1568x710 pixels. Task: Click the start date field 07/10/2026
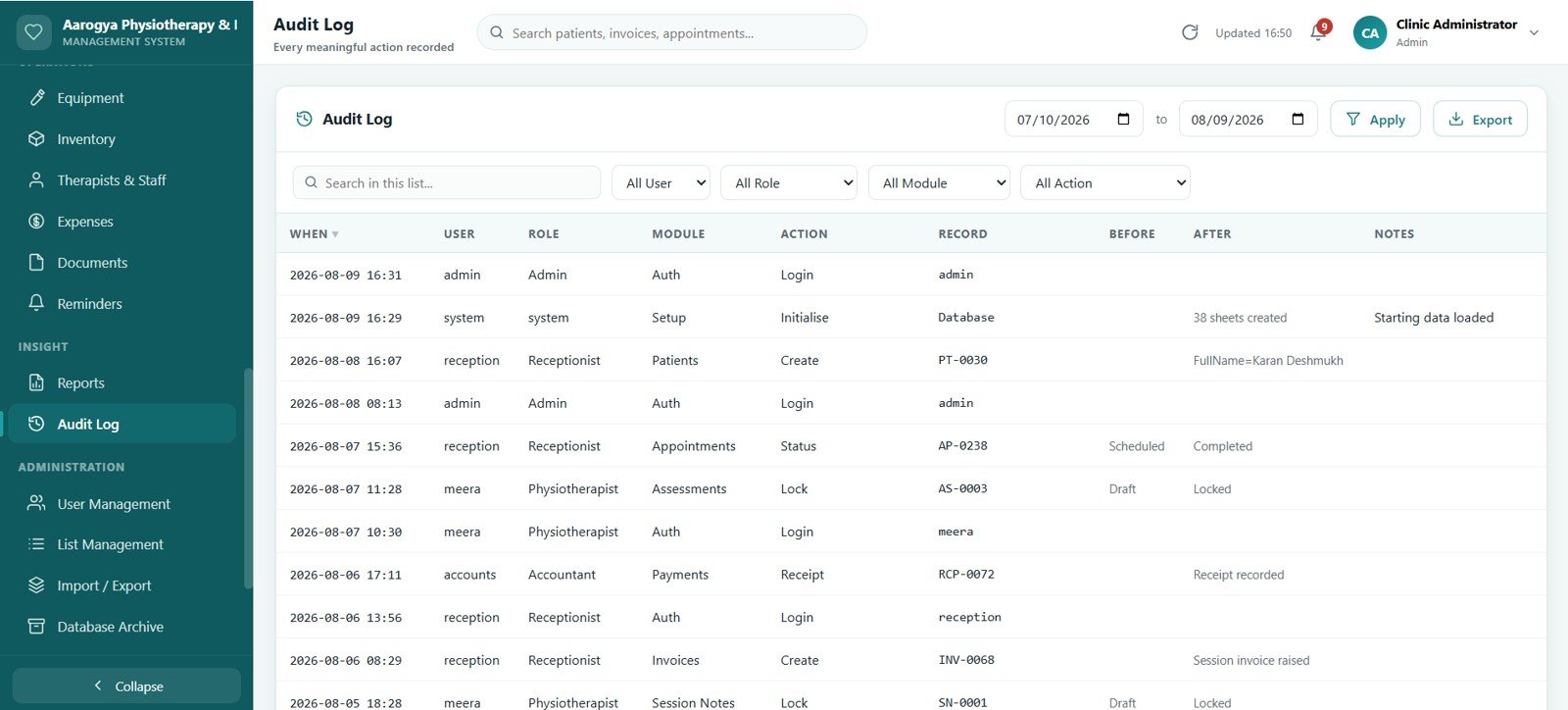pyautogui.click(x=1074, y=120)
